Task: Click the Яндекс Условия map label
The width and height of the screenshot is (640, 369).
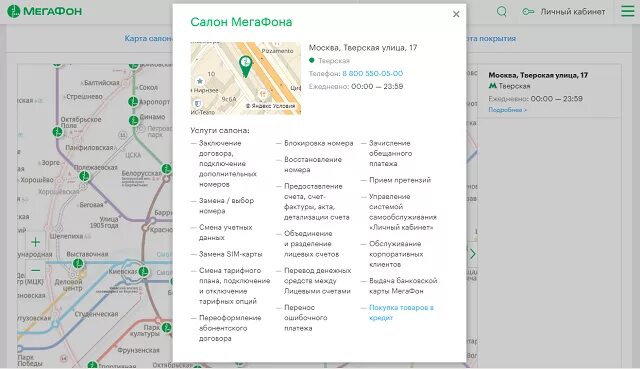Action: pos(270,106)
